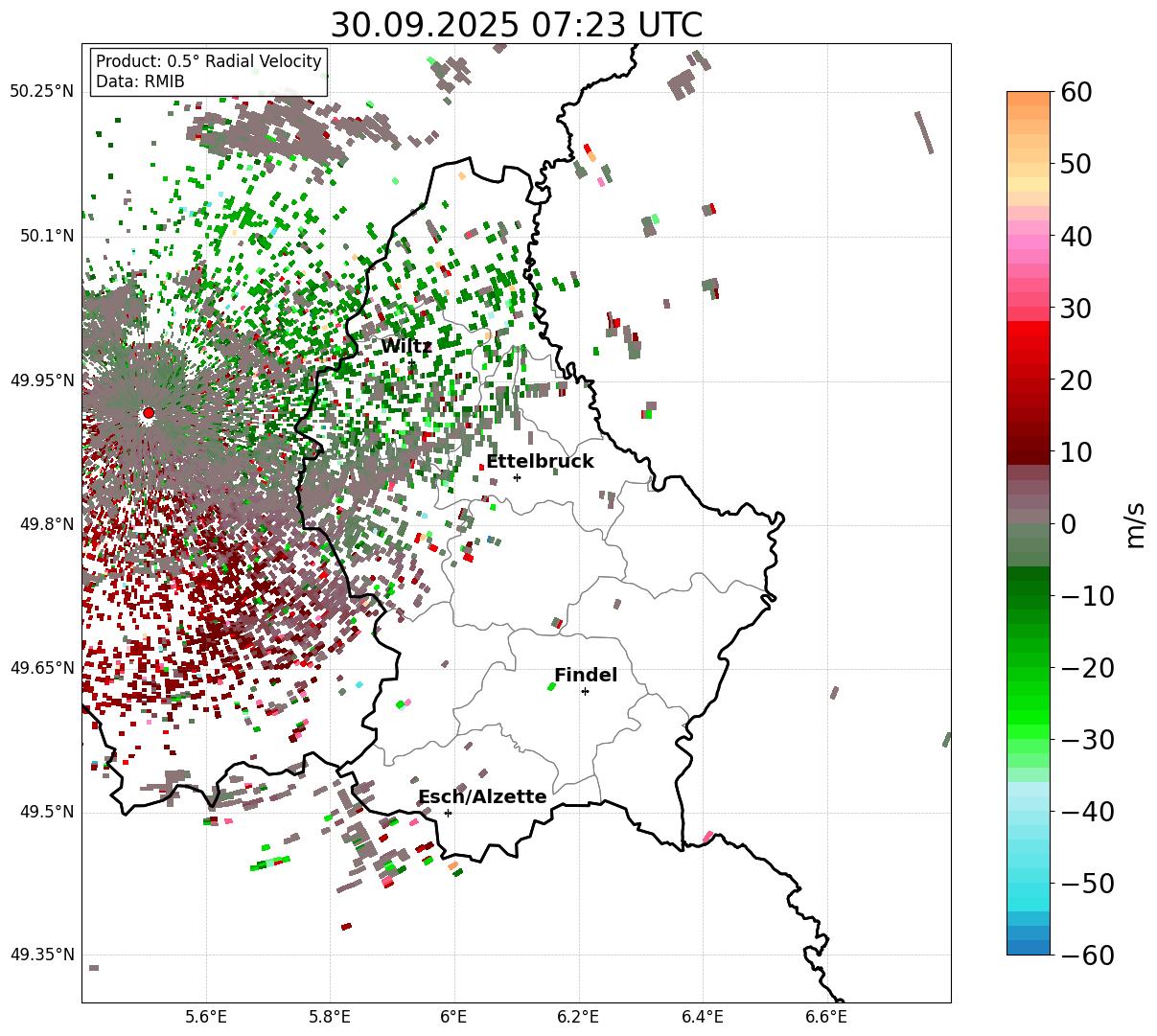Click the 49.5°N latitude label

point(46,812)
